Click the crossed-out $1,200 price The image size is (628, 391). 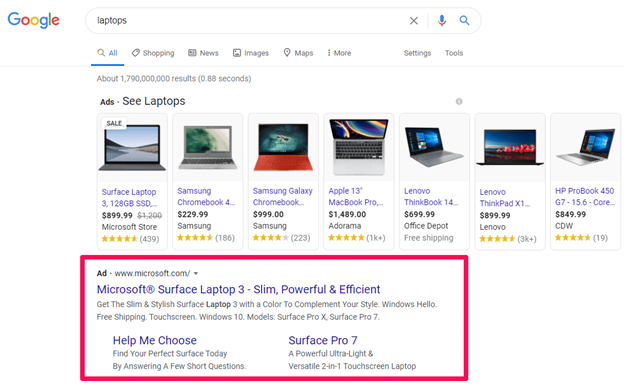pyautogui.click(x=149, y=216)
